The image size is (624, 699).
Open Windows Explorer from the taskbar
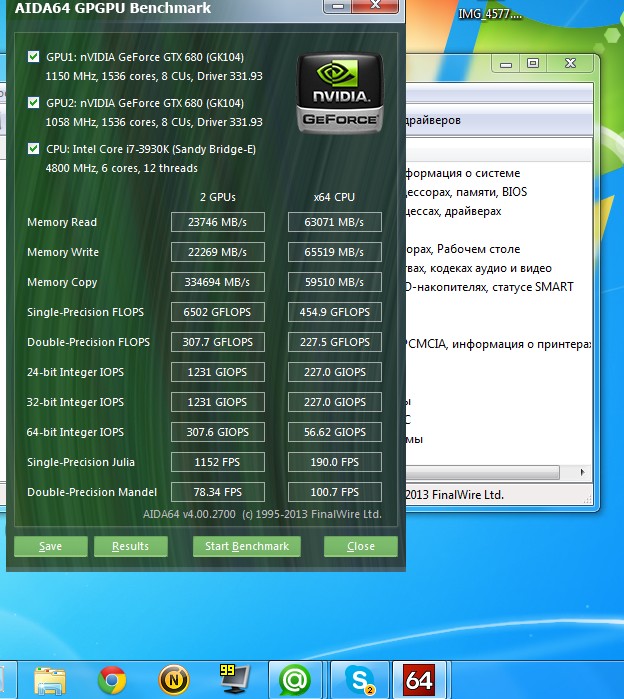point(50,681)
